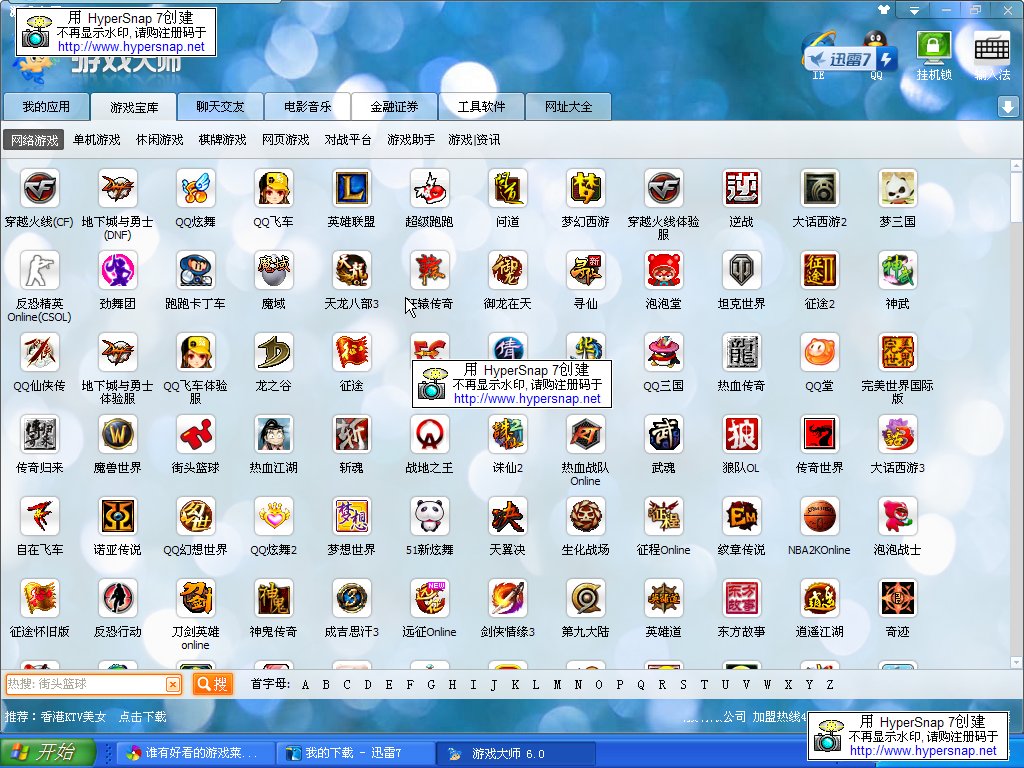Click the 点击下载 link
Screen dimensions: 1024x768
pyautogui.click(x=142, y=717)
